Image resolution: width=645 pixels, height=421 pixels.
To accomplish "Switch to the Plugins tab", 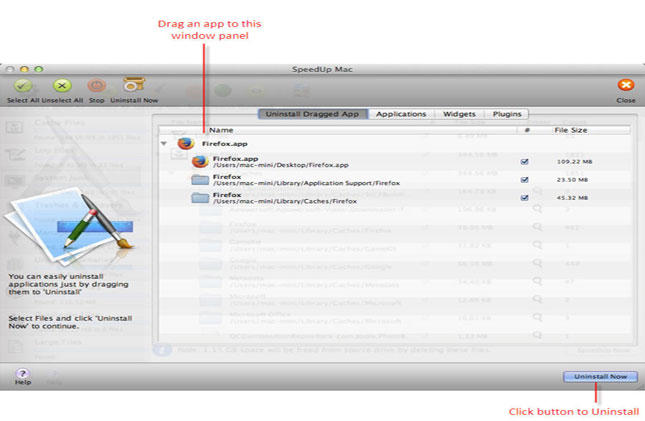I will coord(507,114).
